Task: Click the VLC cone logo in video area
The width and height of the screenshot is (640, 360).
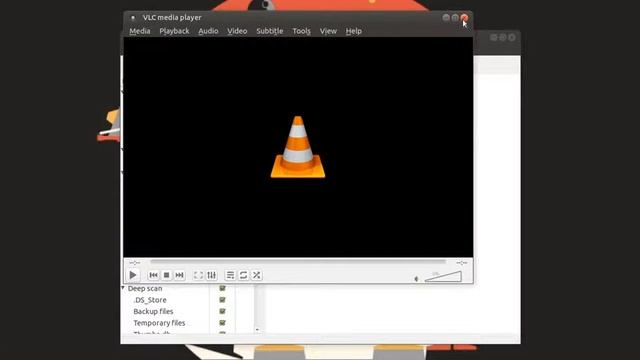Action: [298, 147]
